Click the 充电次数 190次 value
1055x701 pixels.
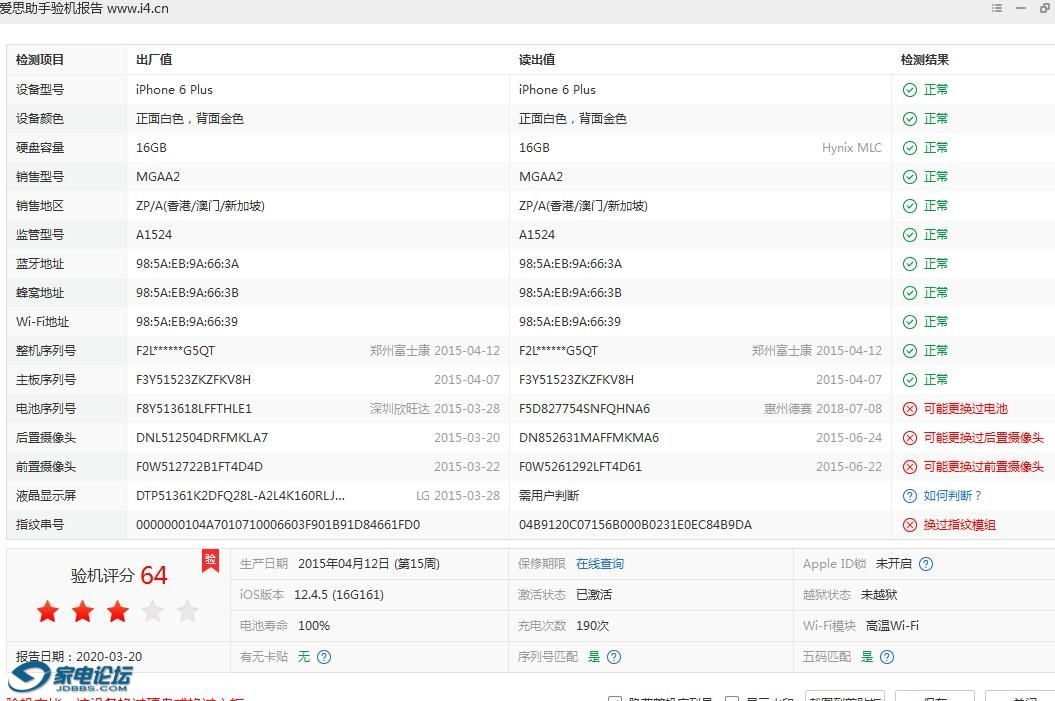pos(592,626)
